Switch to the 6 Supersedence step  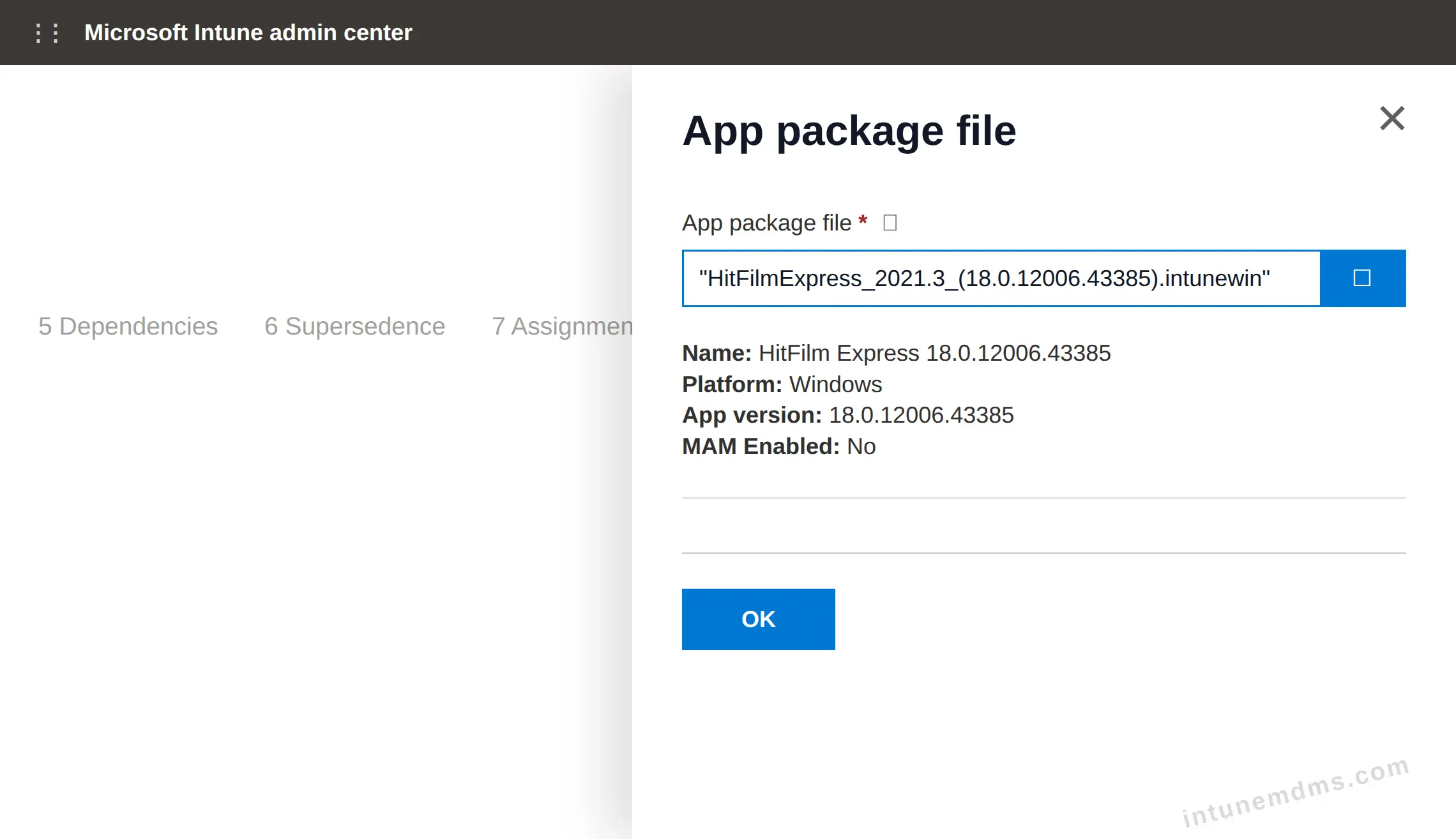tap(355, 326)
